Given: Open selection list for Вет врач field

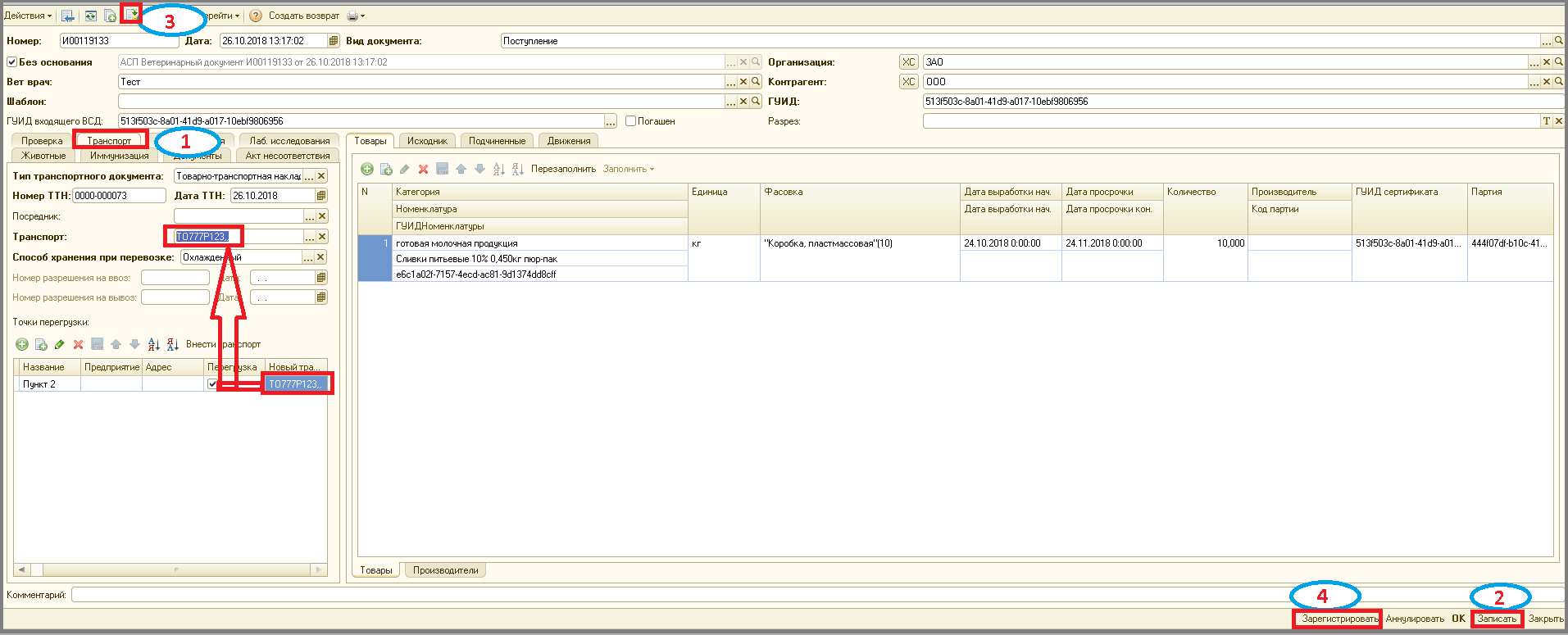Looking at the screenshot, I should (x=731, y=82).
